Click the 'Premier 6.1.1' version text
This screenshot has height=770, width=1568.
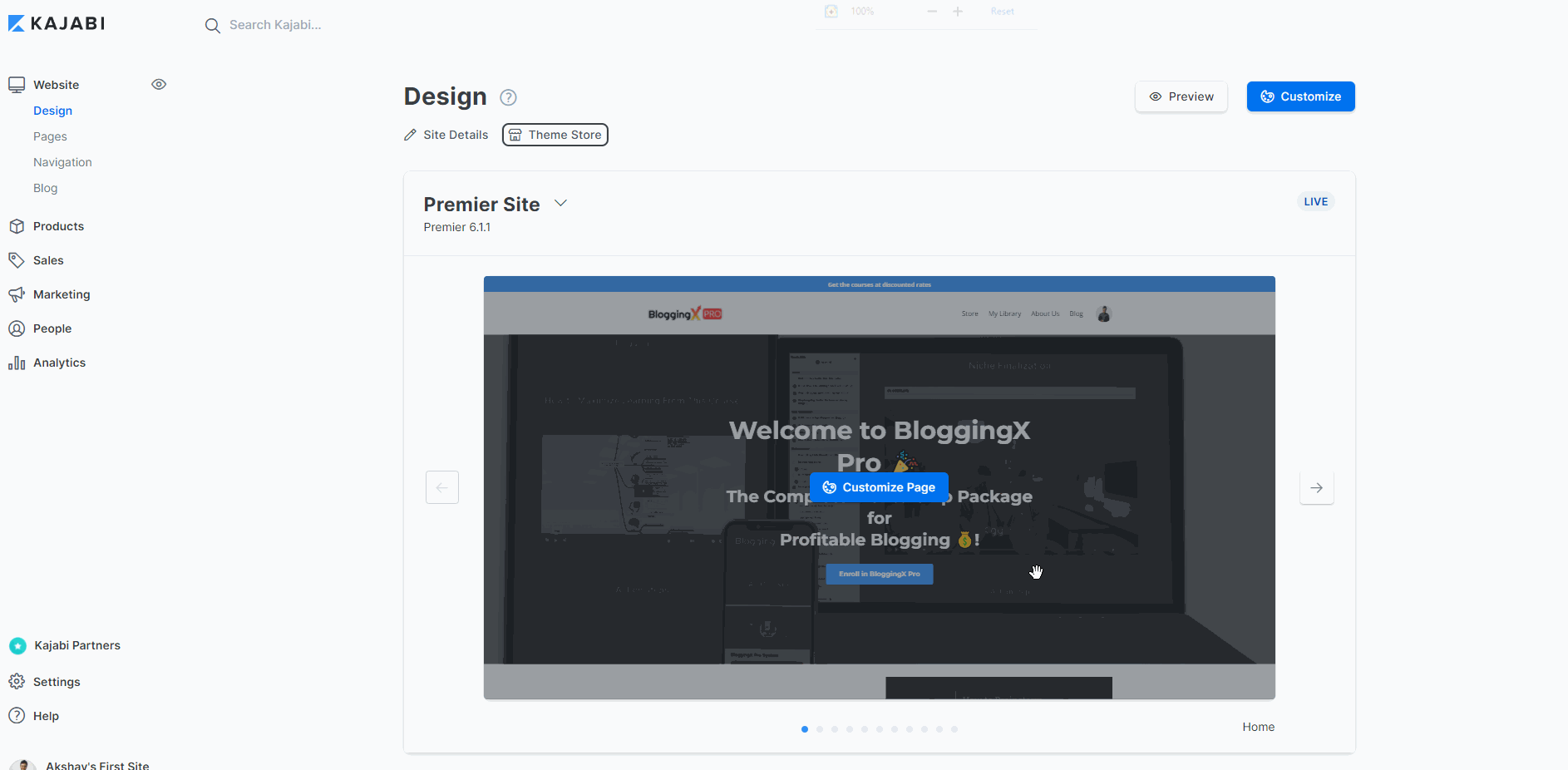click(x=456, y=227)
